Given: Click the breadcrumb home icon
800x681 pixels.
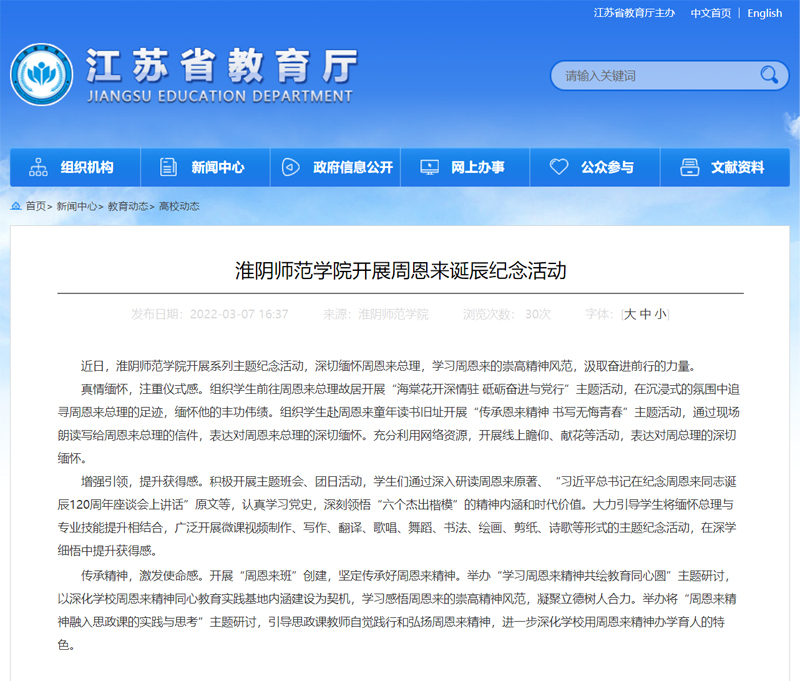Looking at the screenshot, I should (16, 206).
